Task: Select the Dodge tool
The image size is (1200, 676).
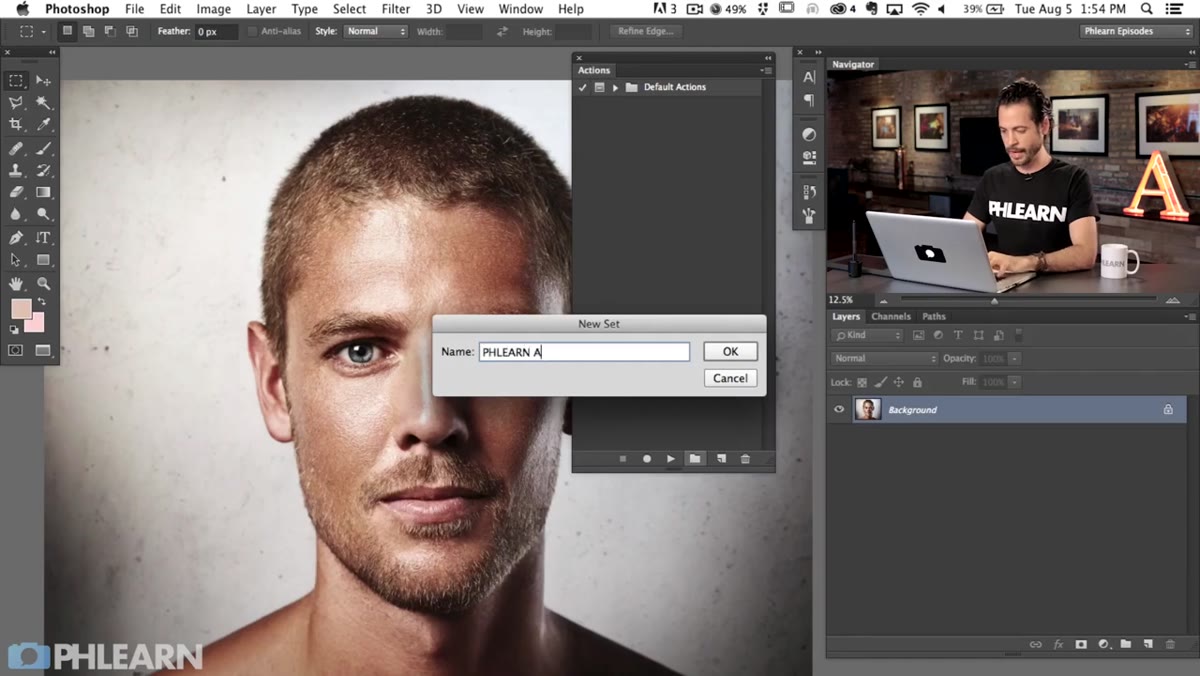Action: 43,214
